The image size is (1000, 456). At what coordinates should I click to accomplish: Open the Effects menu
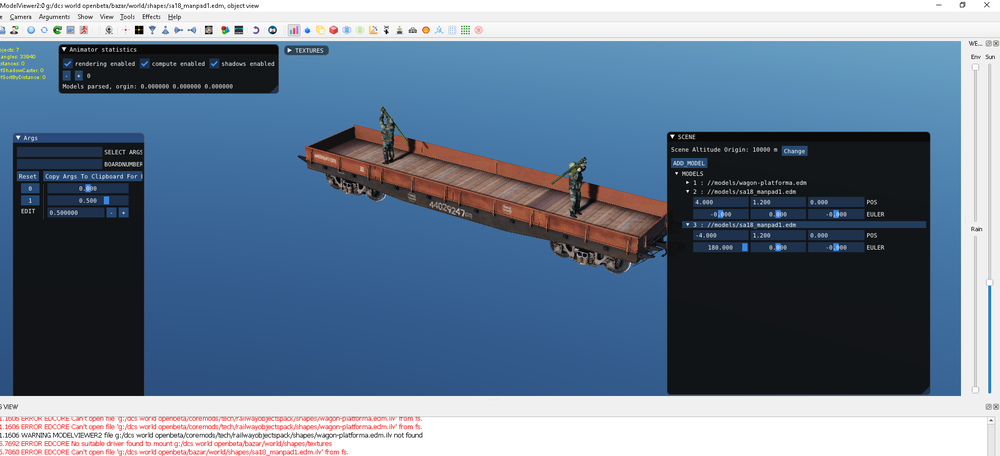151,17
